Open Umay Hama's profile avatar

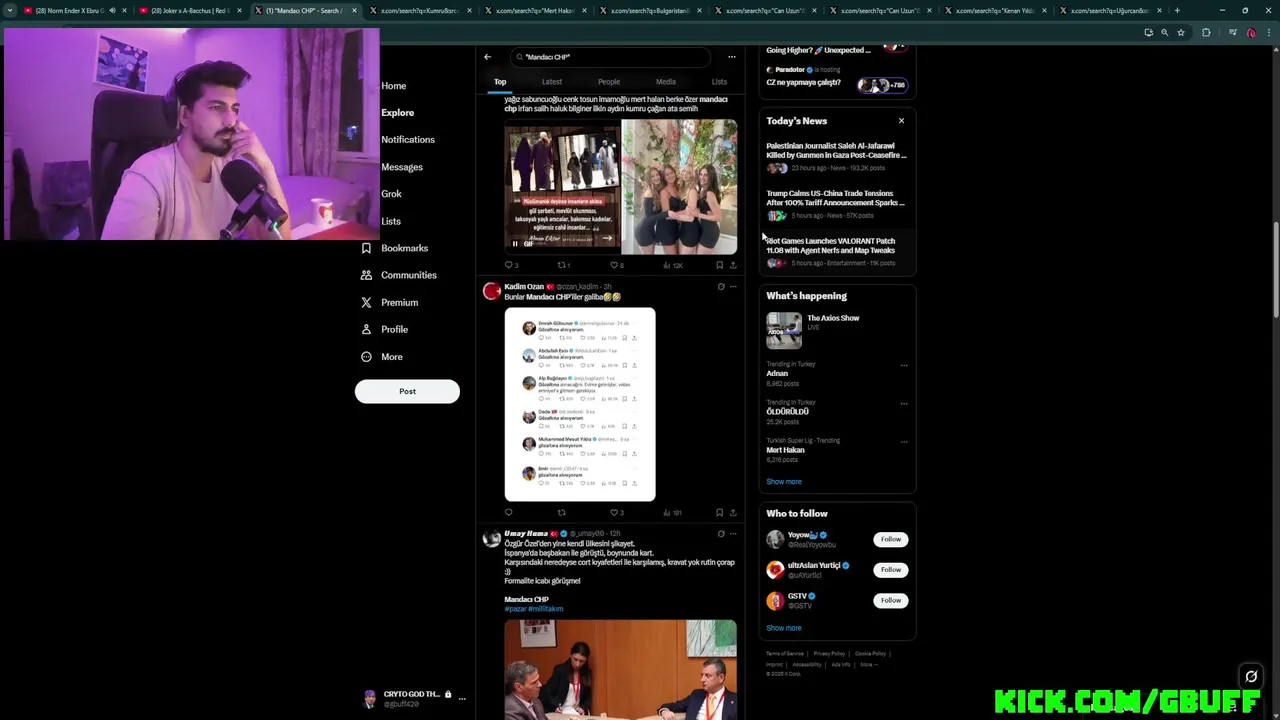click(x=491, y=539)
